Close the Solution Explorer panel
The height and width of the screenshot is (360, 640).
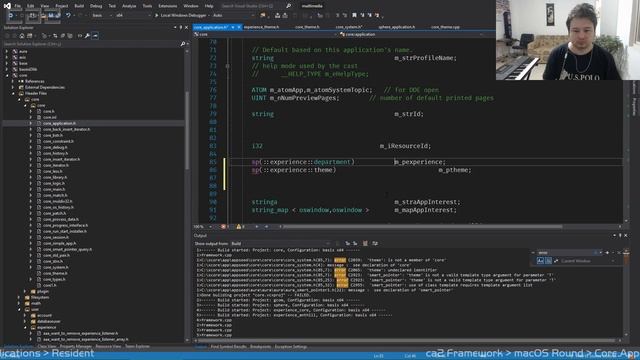[x=187, y=28]
